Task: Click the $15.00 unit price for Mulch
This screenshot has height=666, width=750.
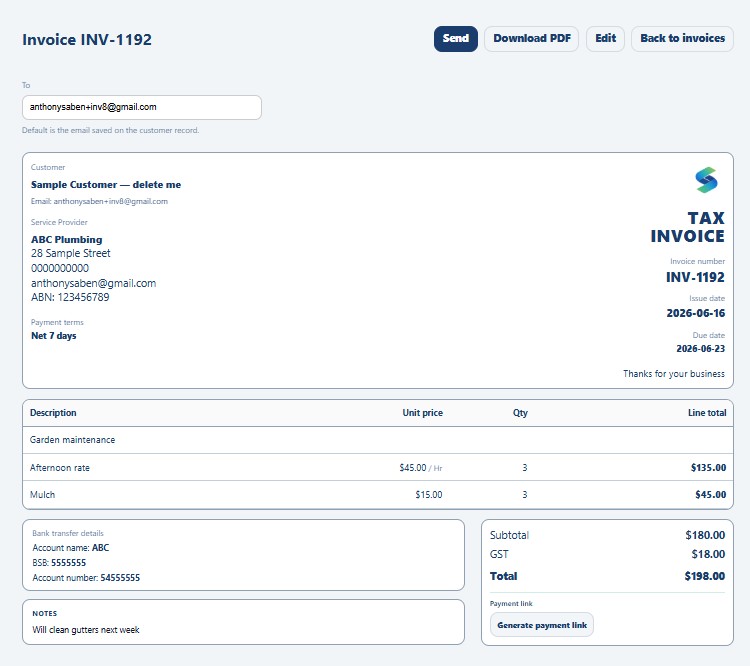Action: pyautogui.click(x=429, y=495)
